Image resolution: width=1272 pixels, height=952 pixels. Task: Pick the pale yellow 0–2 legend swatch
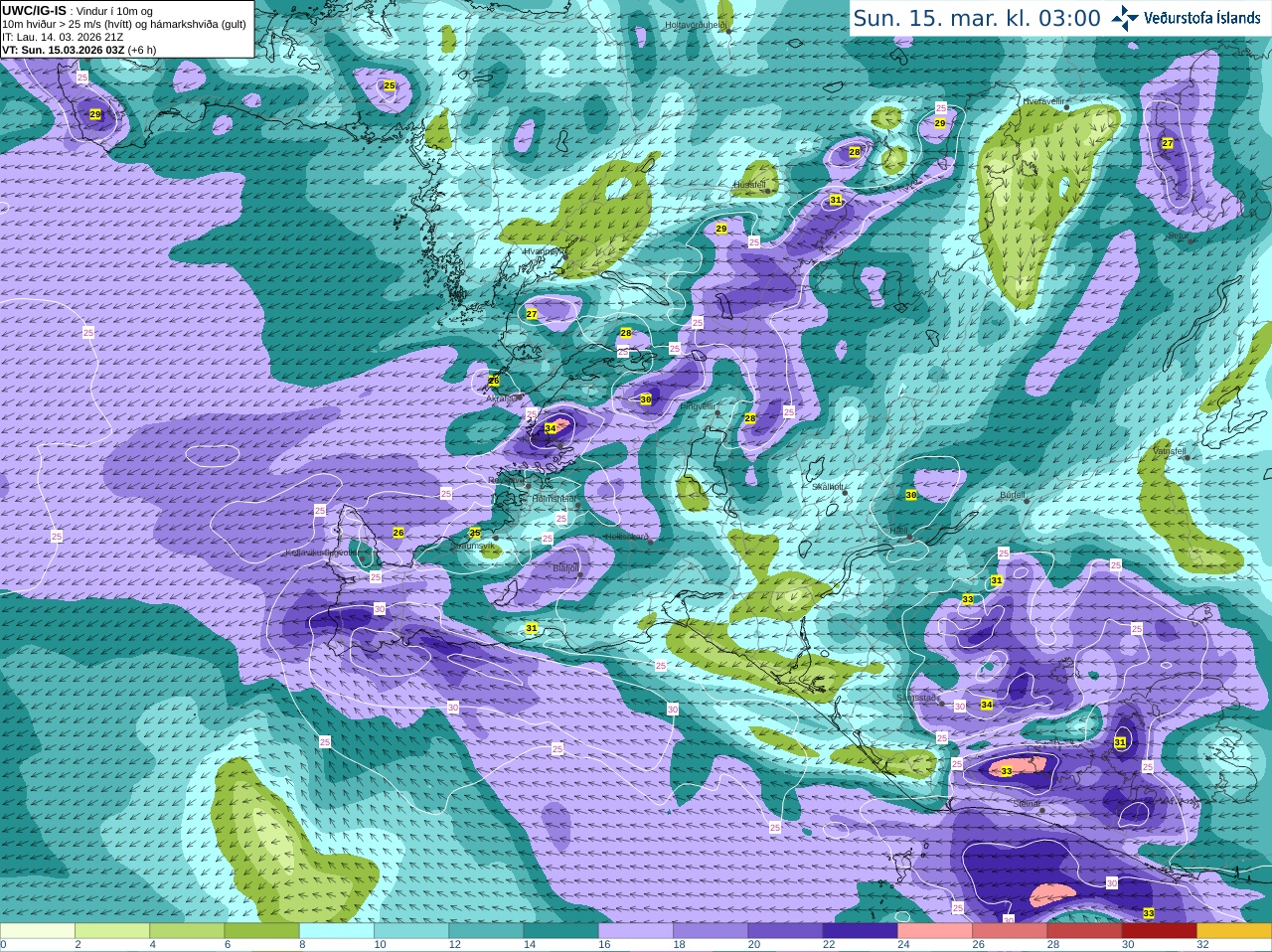pos(38,930)
